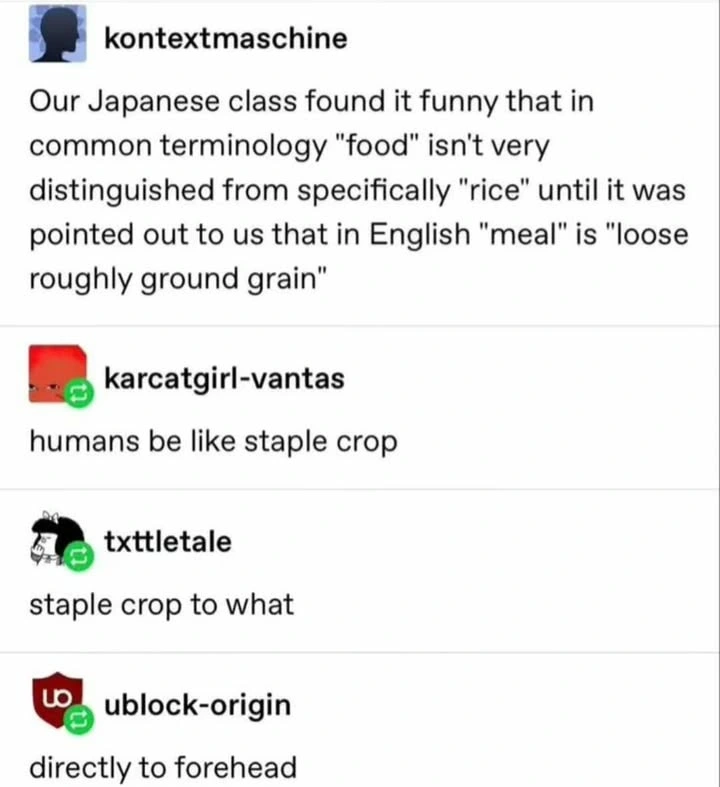Click karcatgirl-vantas's red avatar
Screen dimensions: 720x787
tap(56, 374)
